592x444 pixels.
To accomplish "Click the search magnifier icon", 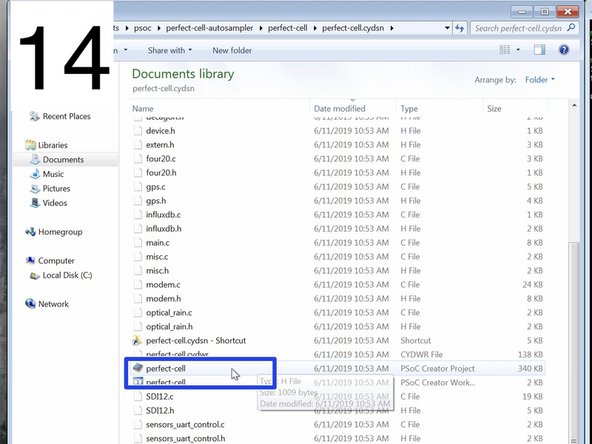I will pyautogui.click(x=571, y=28).
